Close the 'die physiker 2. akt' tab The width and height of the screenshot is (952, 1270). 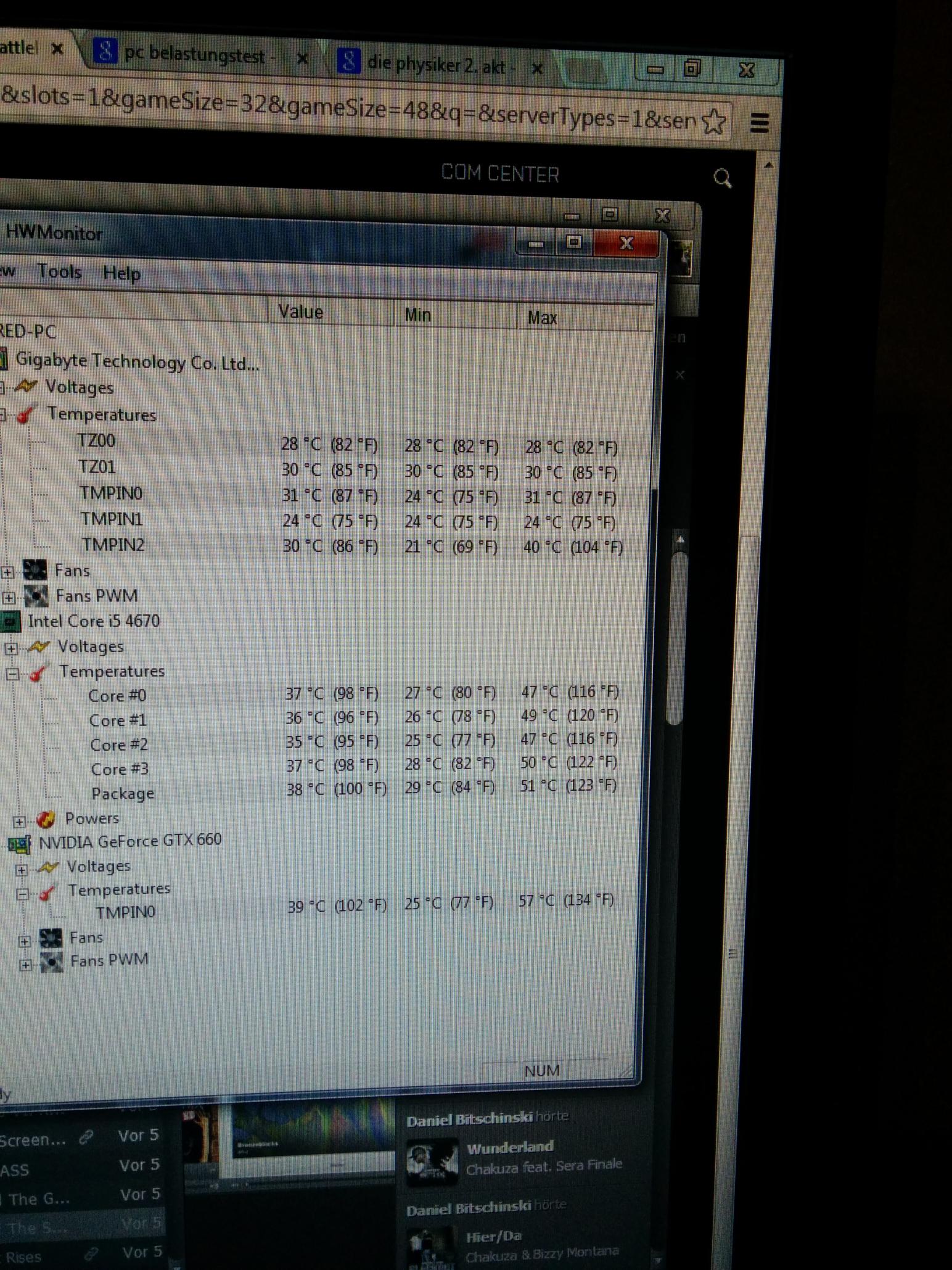point(537,68)
